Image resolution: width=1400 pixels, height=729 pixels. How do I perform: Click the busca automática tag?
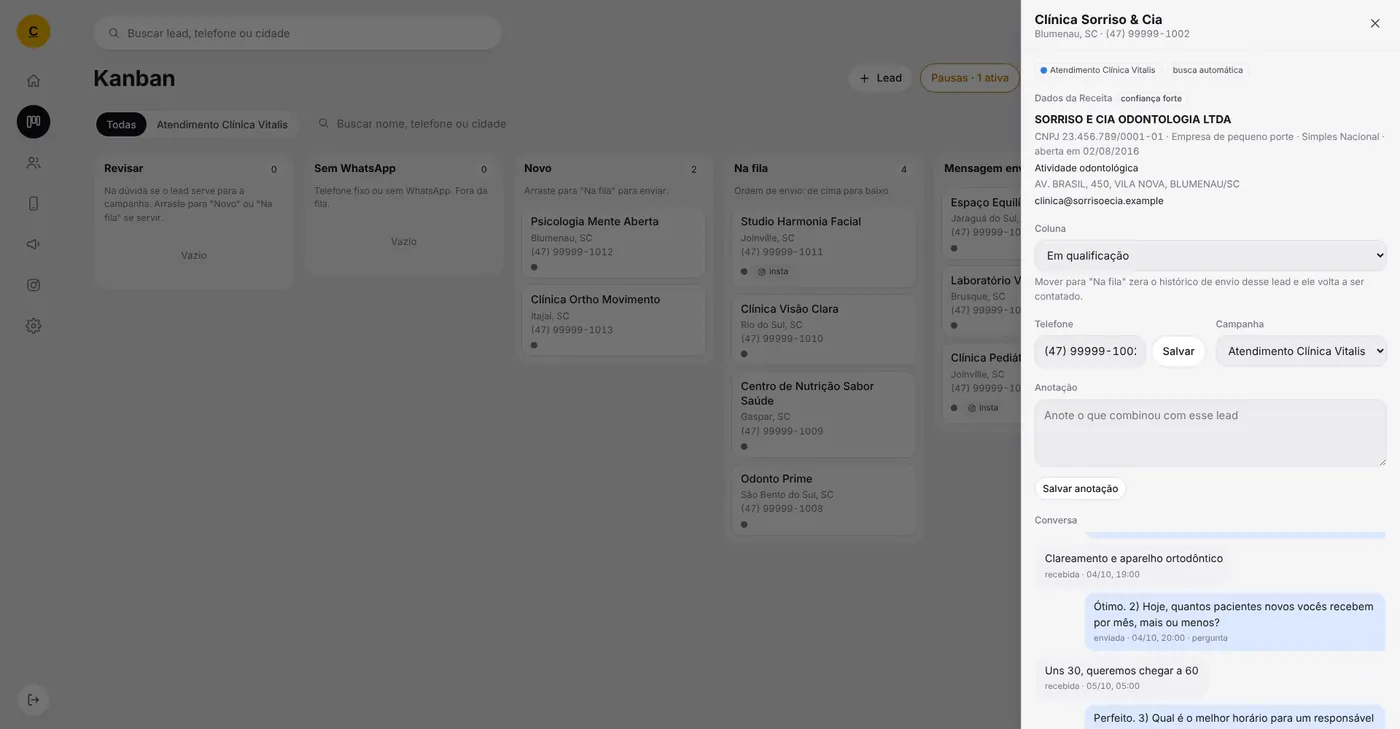click(1207, 70)
